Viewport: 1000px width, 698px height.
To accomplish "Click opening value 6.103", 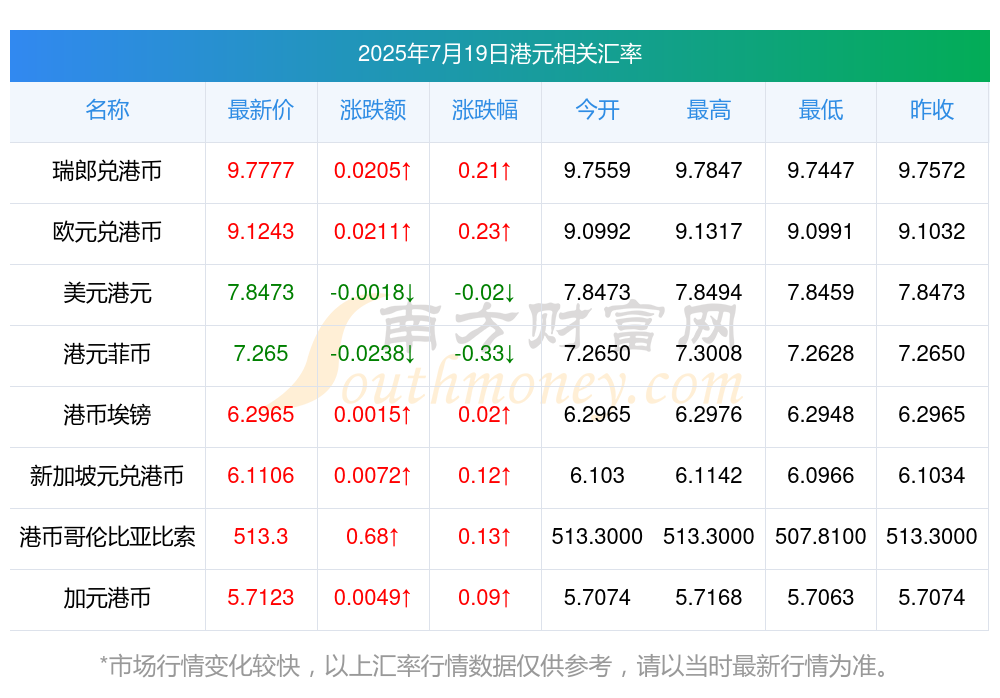I will 597,475.
